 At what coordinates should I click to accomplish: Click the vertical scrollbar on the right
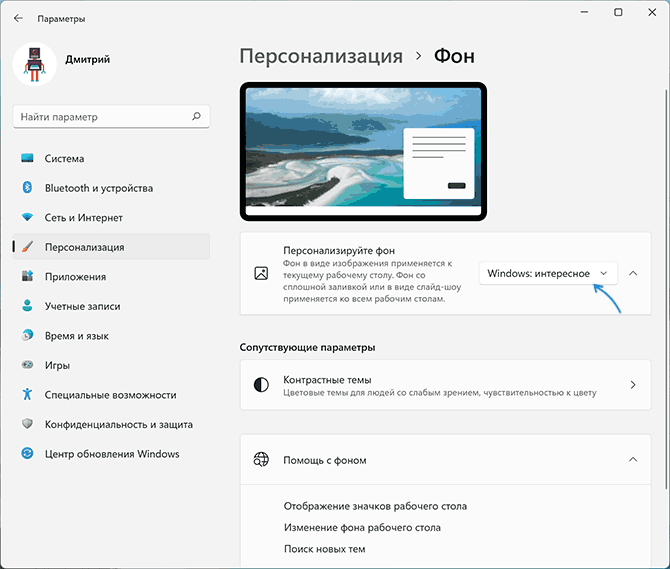point(666,289)
